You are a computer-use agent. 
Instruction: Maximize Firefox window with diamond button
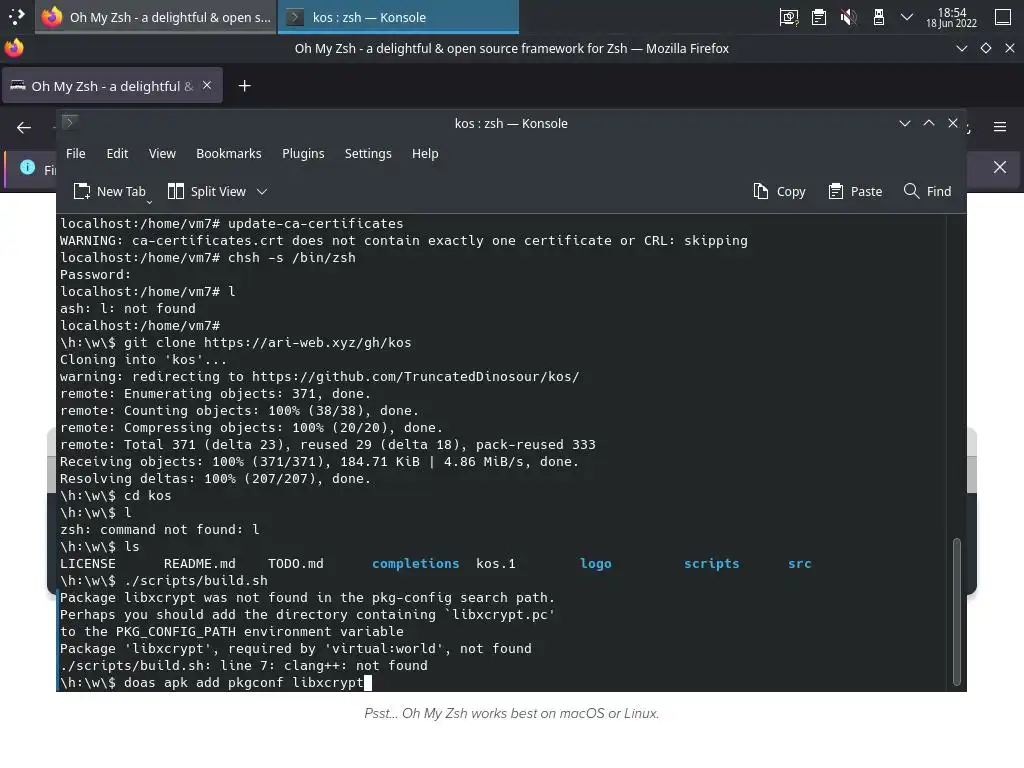[x=985, y=48]
